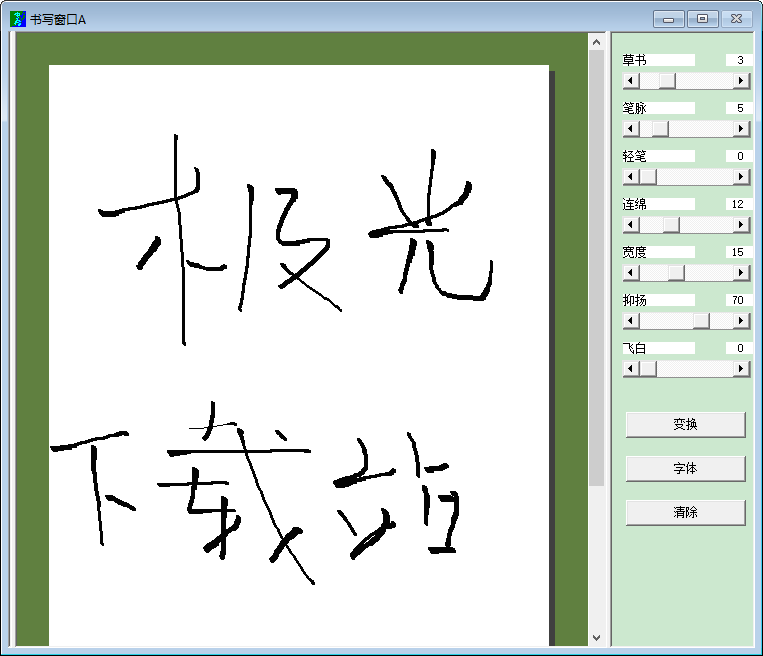
Task: Click the 宽度 value field showing 15
Action: click(739, 252)
